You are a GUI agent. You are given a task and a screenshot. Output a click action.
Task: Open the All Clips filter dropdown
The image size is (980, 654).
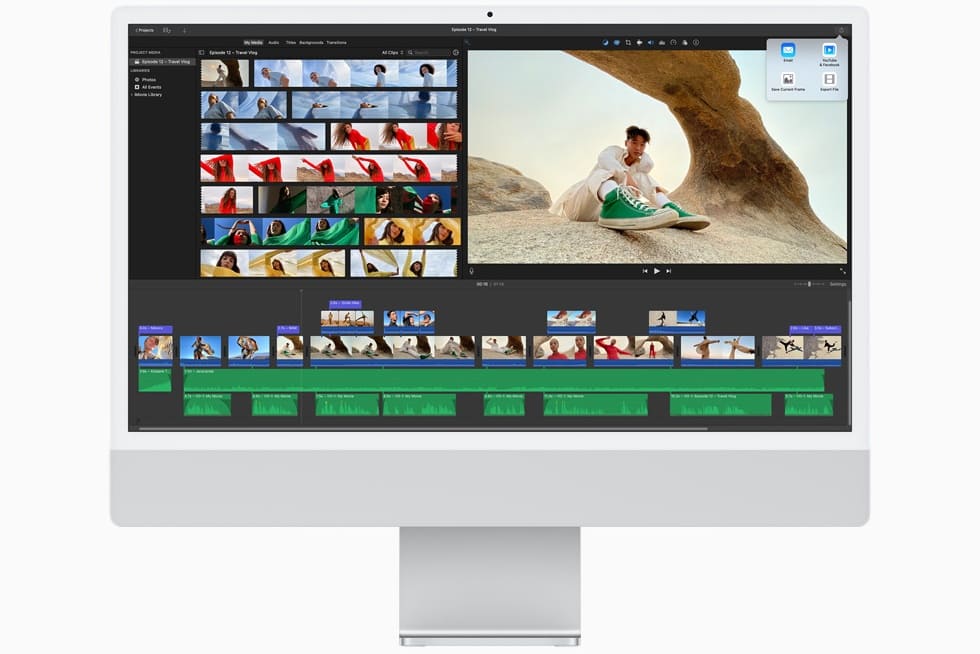392,53
